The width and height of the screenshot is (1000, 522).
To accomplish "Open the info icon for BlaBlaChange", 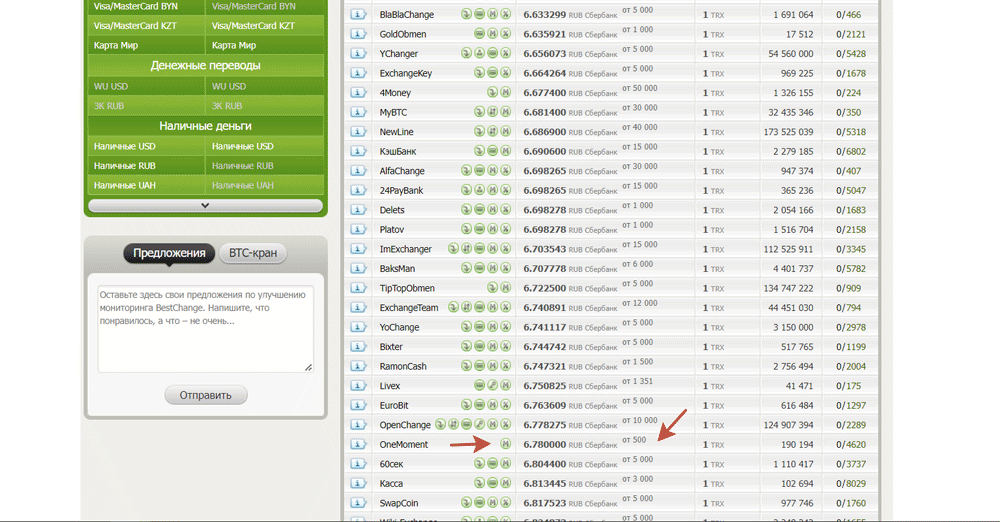I will tap(358, 15).
